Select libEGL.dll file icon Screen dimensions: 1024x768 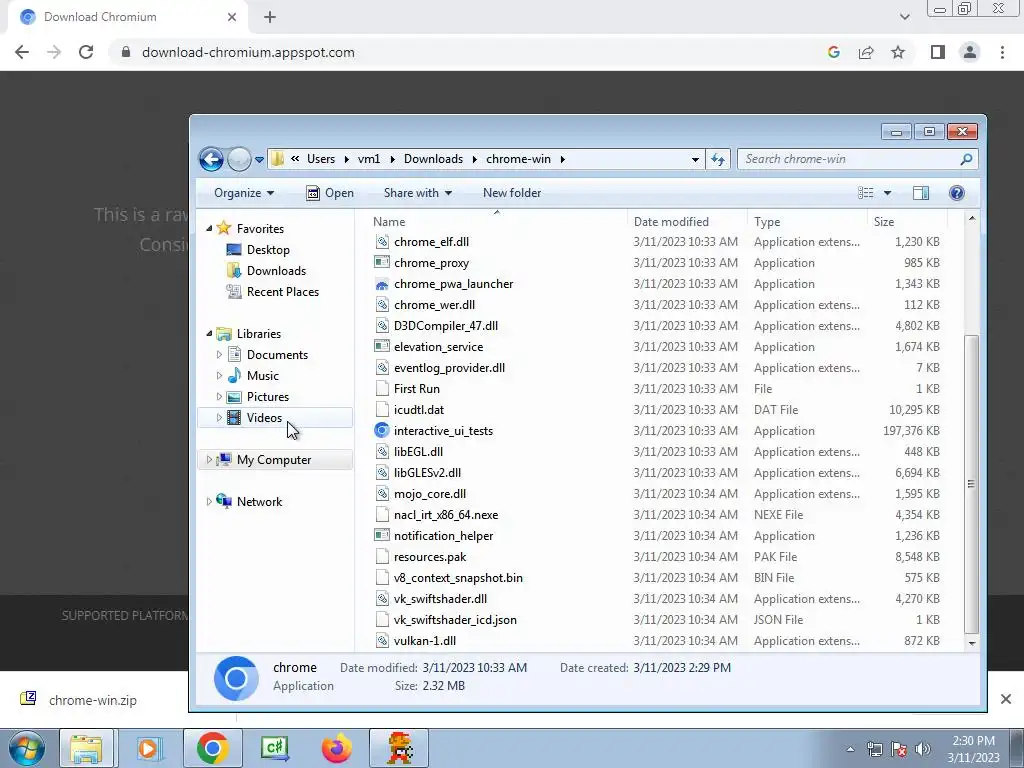point(382,451)
